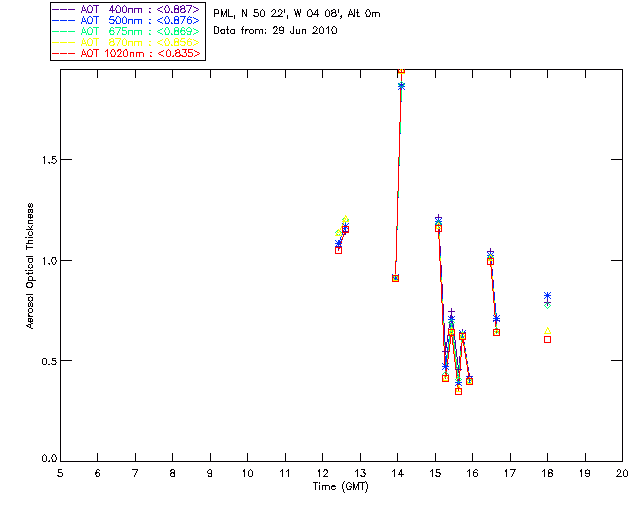Click the blue dashed line sample in legend

(64, 20)
